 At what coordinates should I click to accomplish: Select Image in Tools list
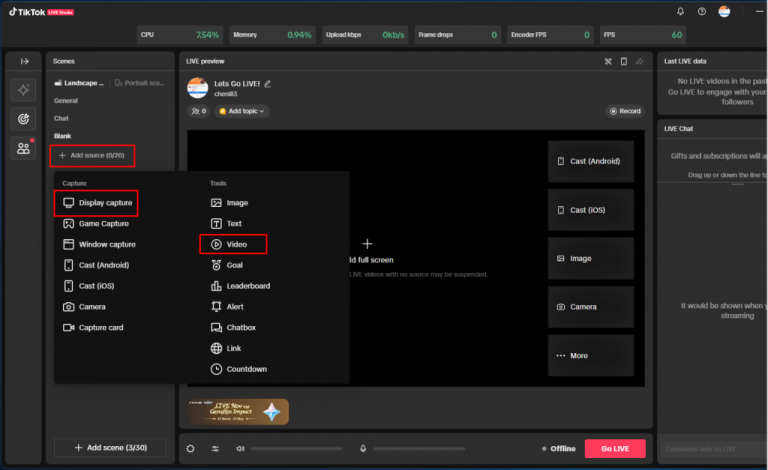(x=229, y=203)
